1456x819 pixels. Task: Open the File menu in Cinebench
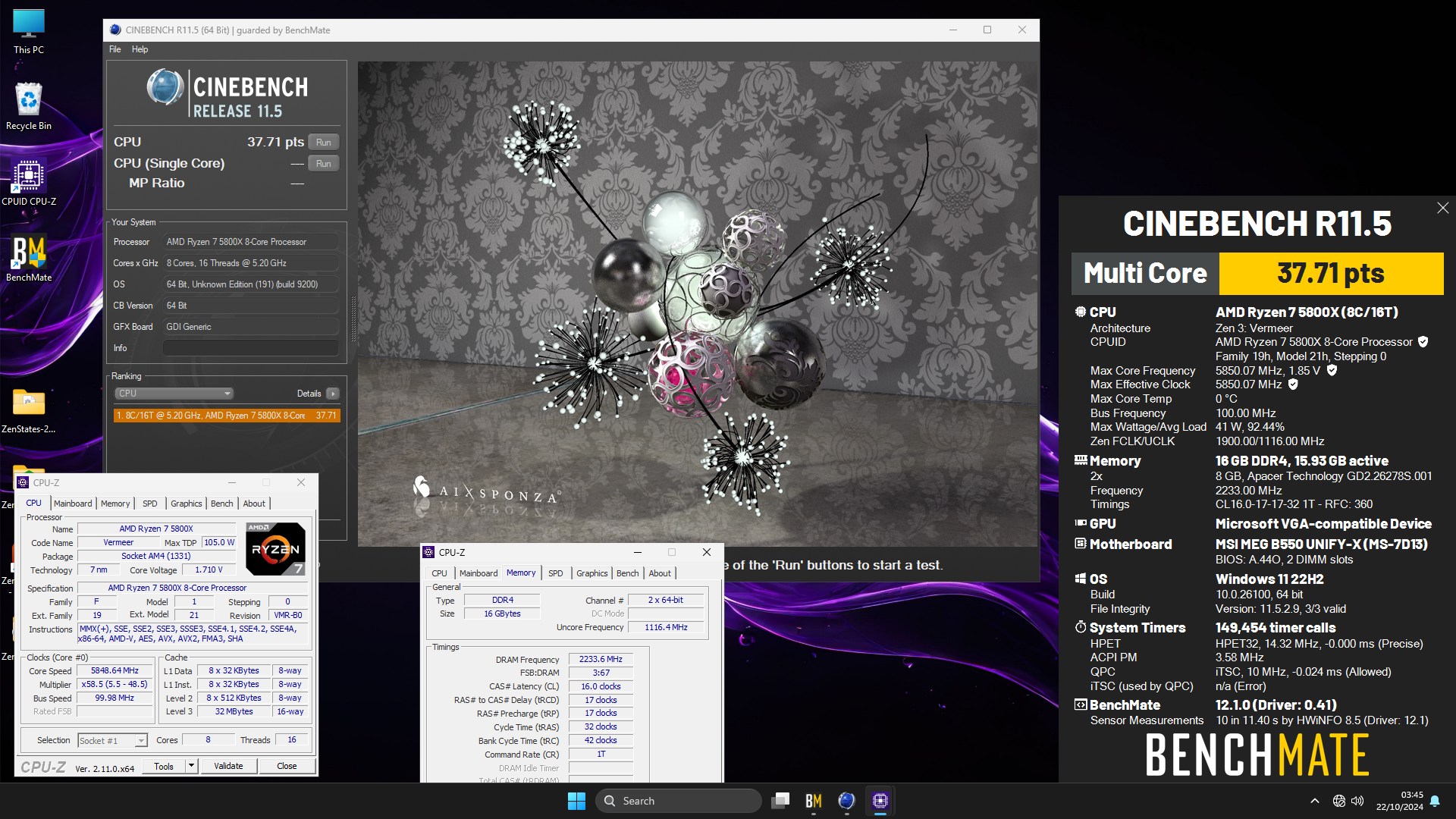(115, 49)
